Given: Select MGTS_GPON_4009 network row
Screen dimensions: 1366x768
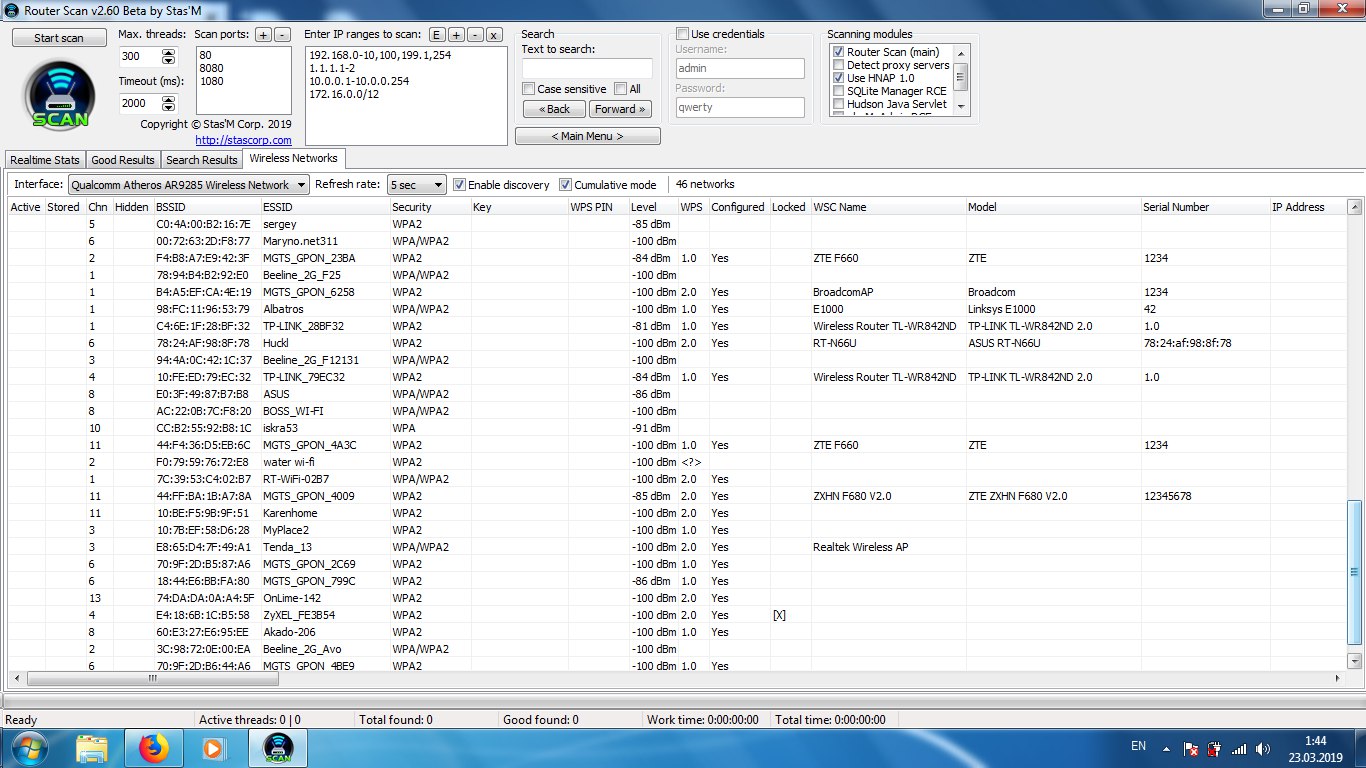Looking at the screenshot, I should pos(677,496).
